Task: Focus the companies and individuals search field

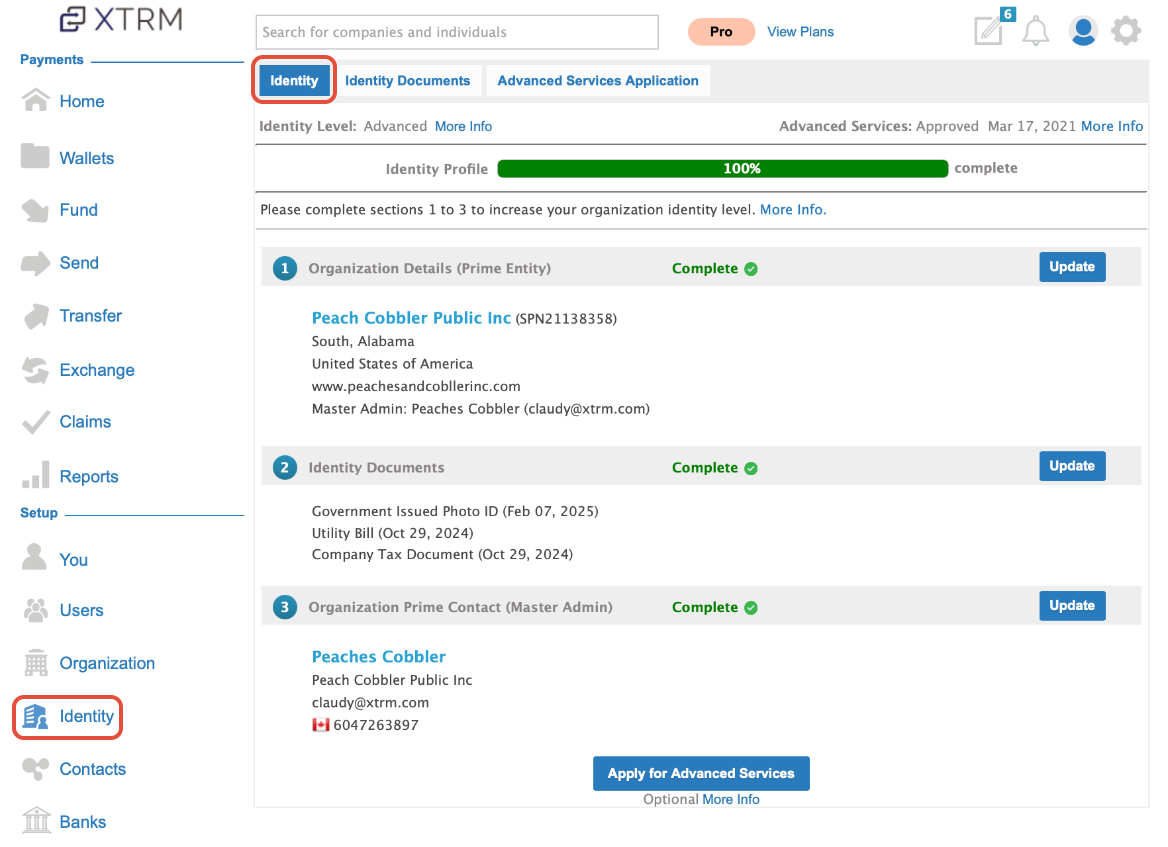Action: [457, 32]
